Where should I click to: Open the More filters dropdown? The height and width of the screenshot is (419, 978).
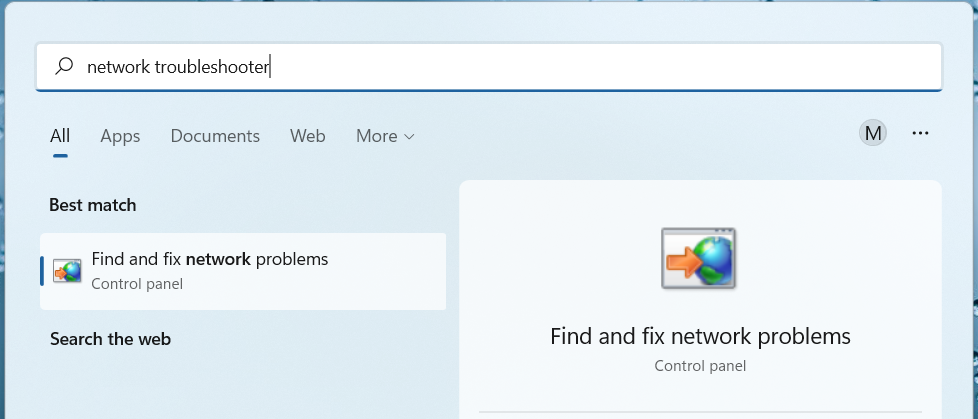point(385,136)
